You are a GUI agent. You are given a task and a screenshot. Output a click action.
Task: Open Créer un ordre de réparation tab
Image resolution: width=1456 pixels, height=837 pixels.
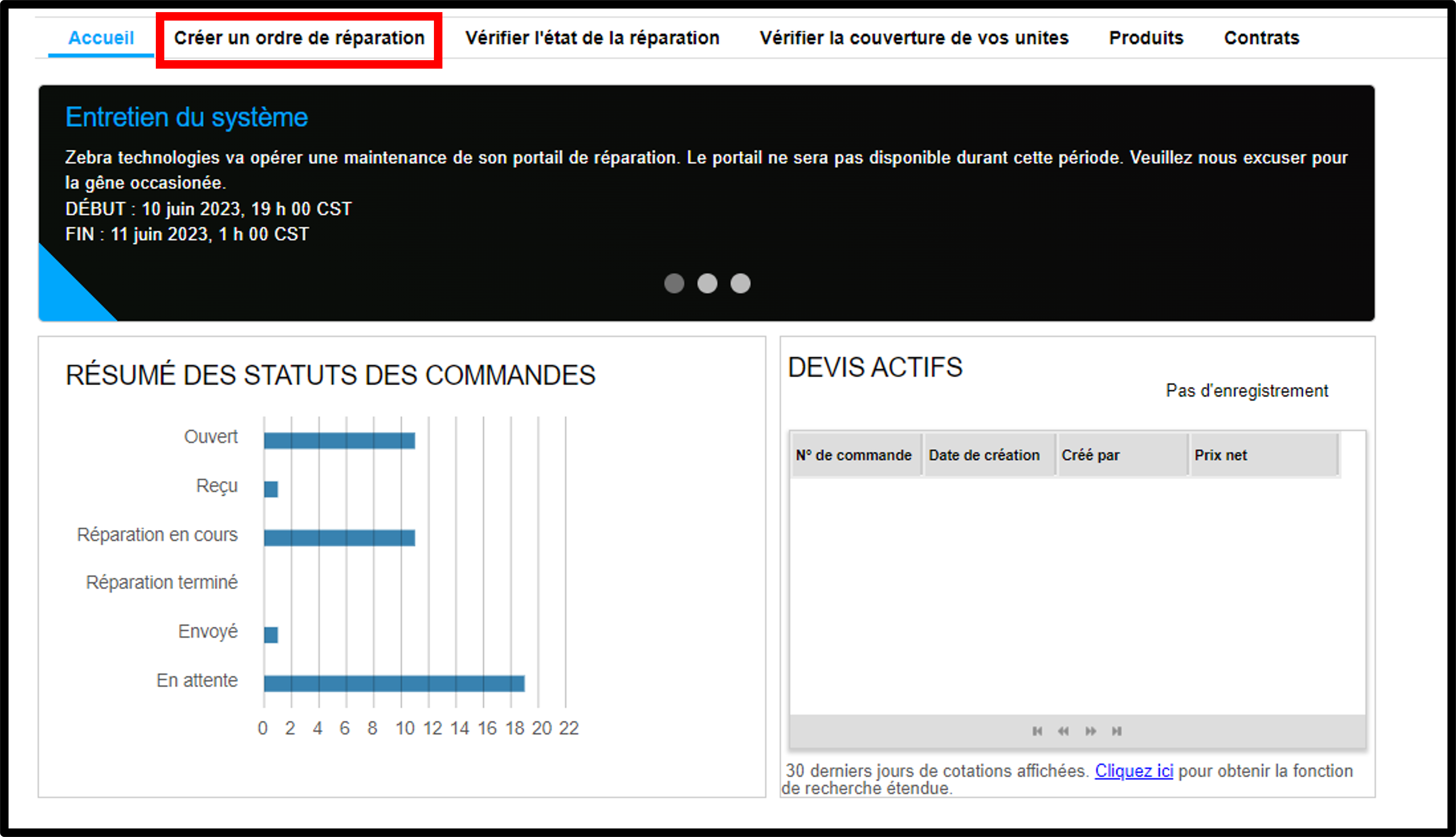click(x=300, y=38)
